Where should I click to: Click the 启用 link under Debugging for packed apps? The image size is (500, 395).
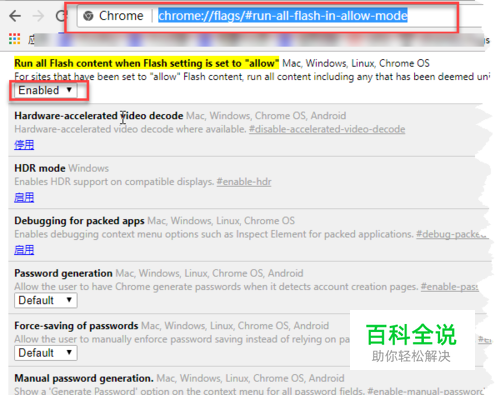click(24, 250)
